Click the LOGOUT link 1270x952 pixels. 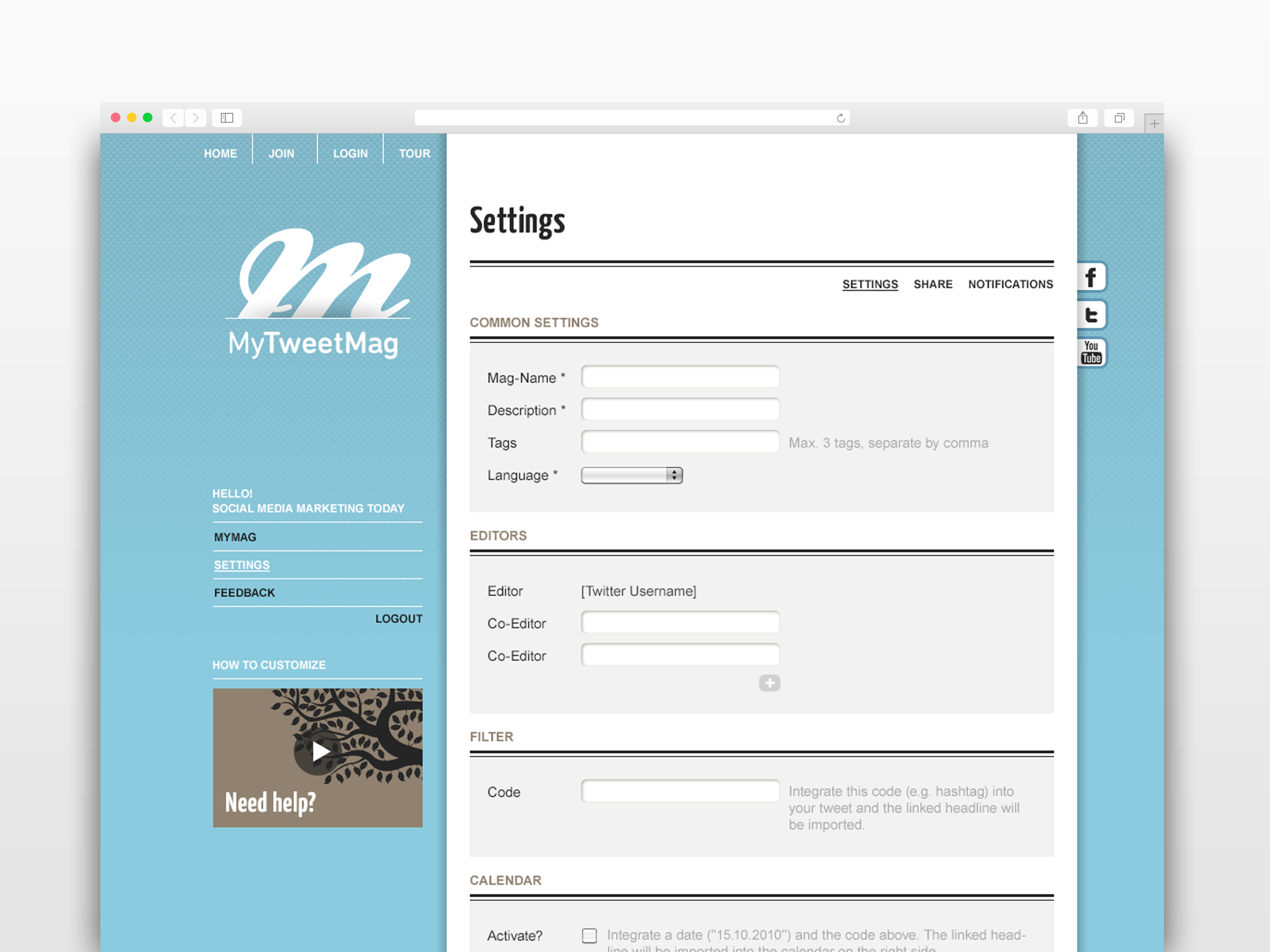(x=399, y=618)
